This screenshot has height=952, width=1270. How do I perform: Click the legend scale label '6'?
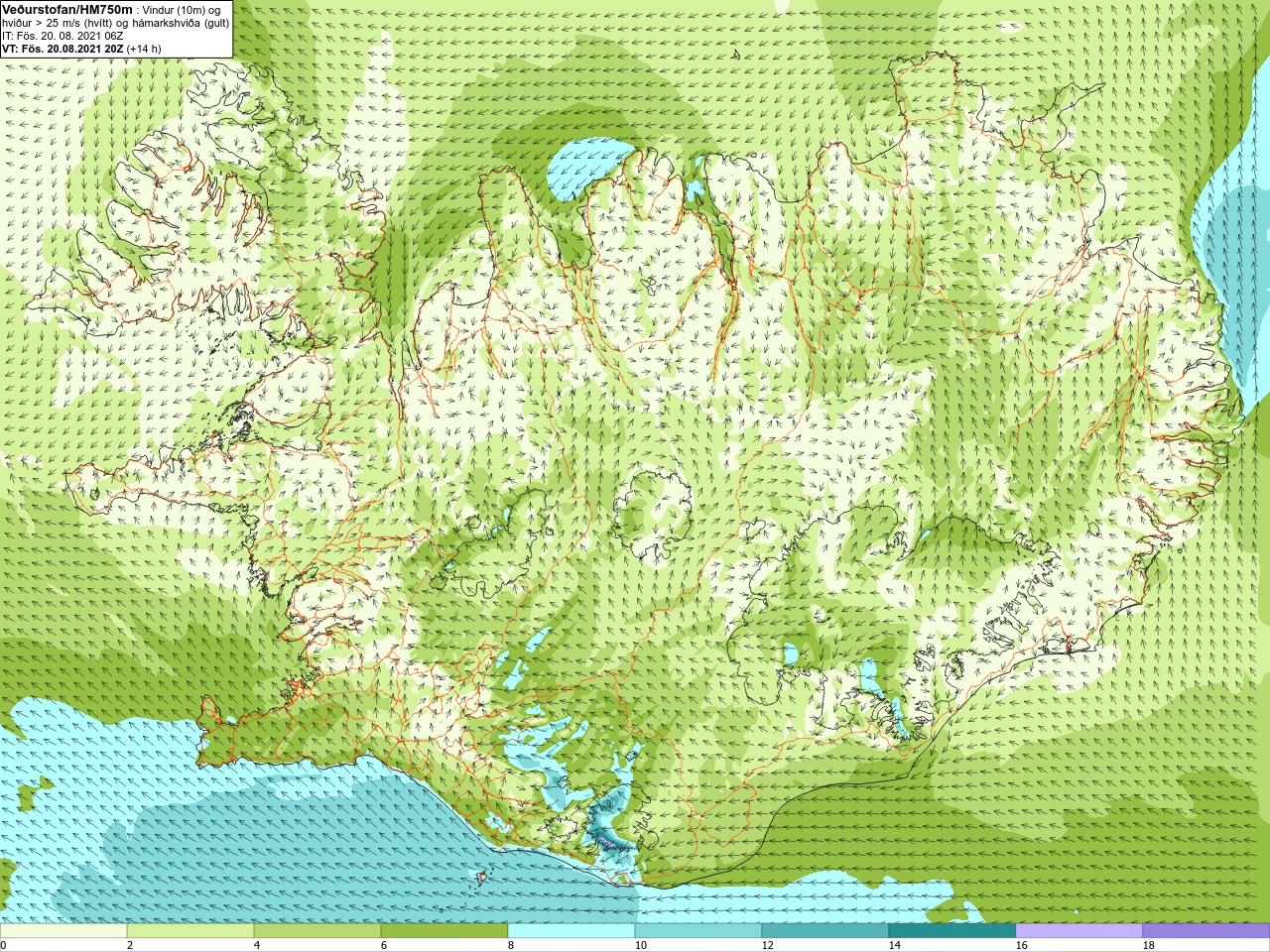384,945
